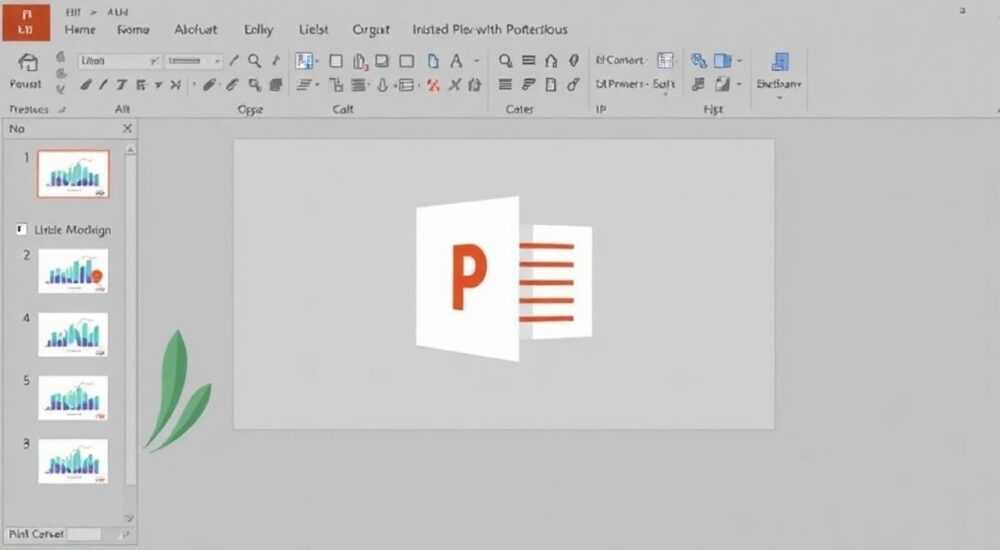Expand the arrow beside the blue panel icon
The height and width of the screenshot is (550, 1000).
(x=740, y=61)
